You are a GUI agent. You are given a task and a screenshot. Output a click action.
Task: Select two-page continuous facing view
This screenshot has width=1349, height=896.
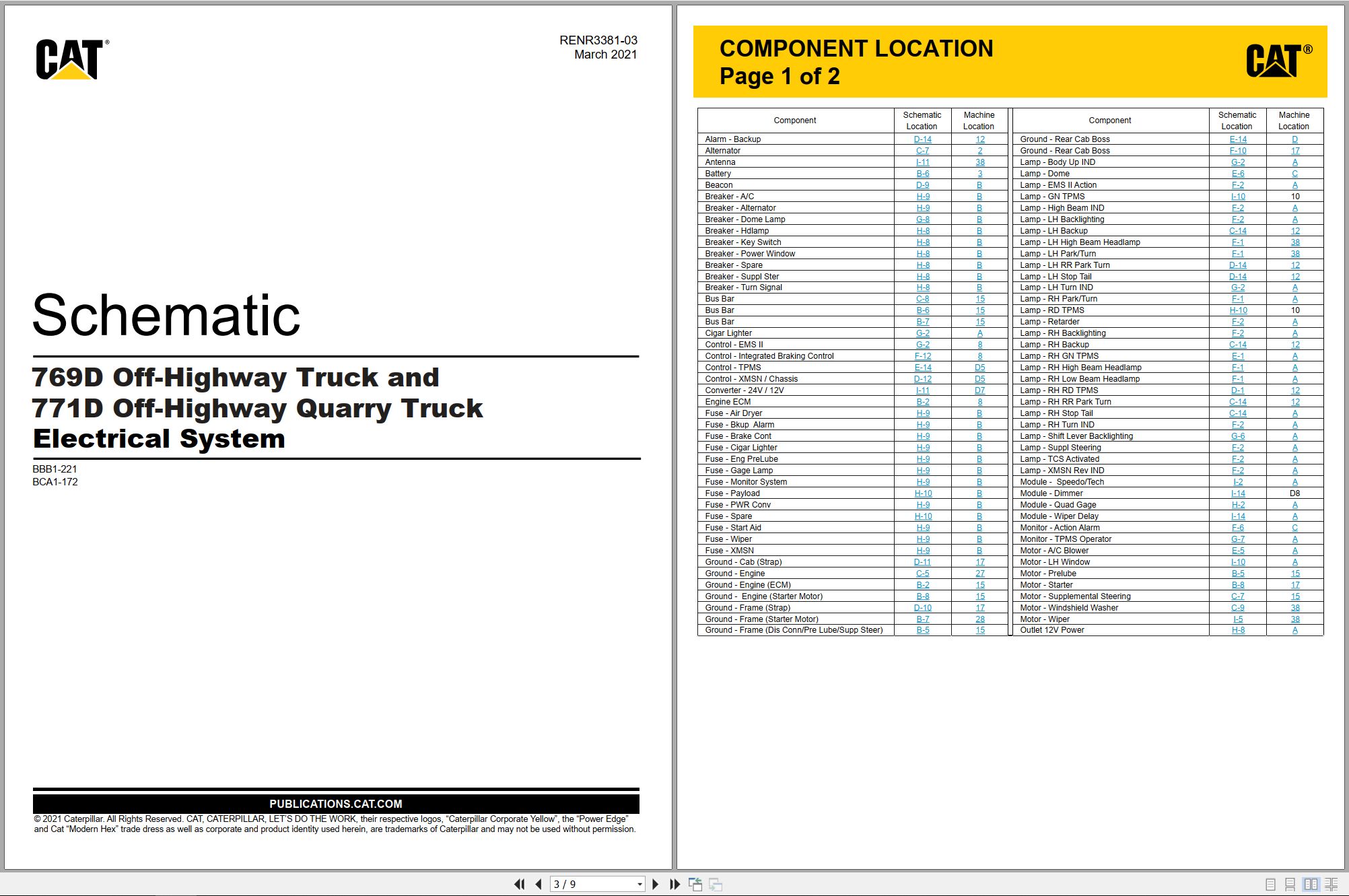(x=1331, y=884)
